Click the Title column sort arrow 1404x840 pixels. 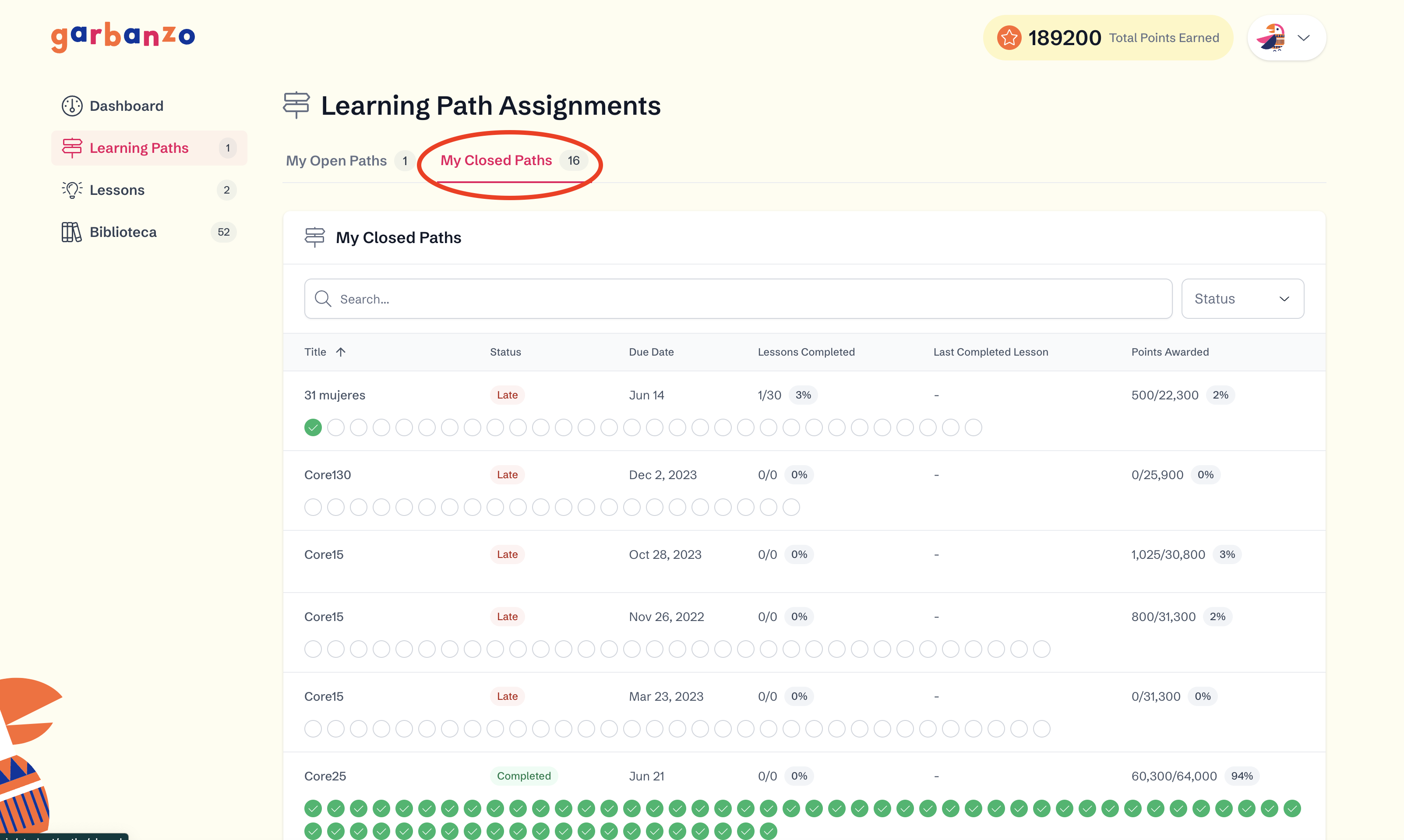coord(341,352)
